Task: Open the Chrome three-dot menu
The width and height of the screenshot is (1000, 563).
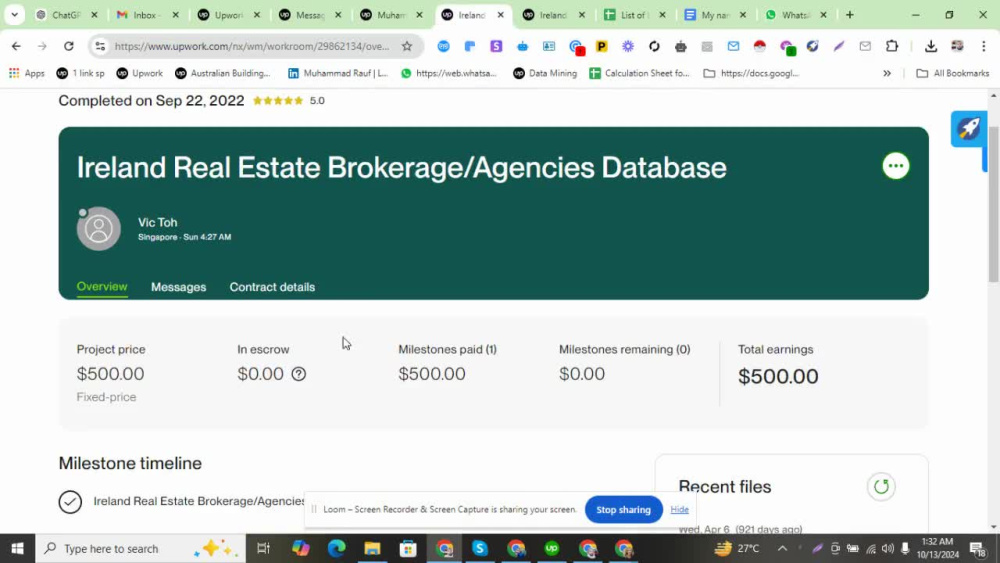Action: pos(983,46)
